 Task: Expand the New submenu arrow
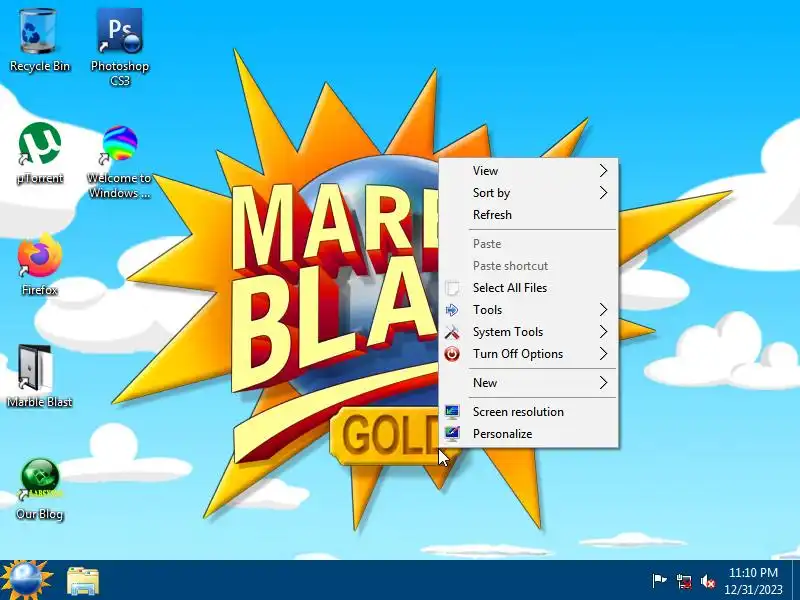click(604, 383)
